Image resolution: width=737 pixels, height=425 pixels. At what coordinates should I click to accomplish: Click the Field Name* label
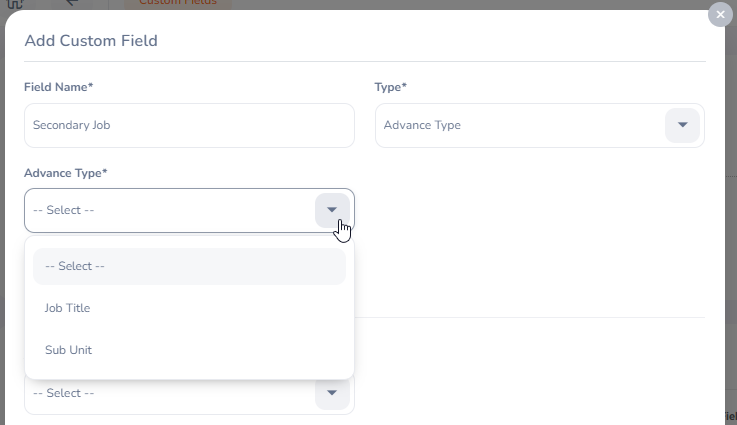[x=59, y=87]
